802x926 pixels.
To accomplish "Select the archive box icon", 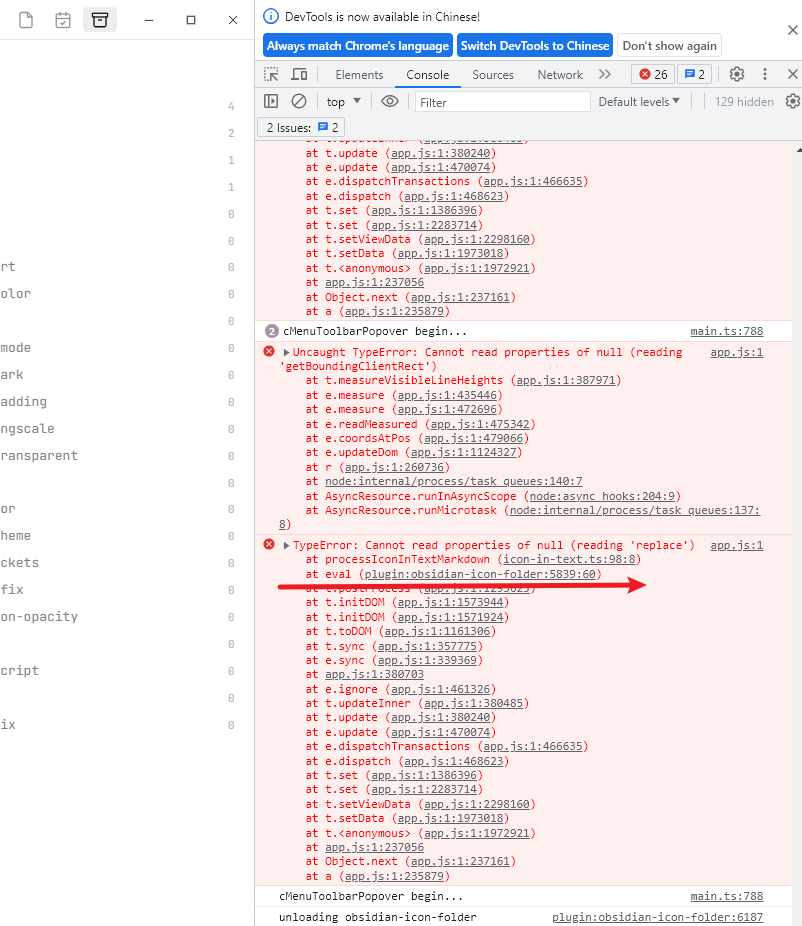I will (x=100, y=20).
